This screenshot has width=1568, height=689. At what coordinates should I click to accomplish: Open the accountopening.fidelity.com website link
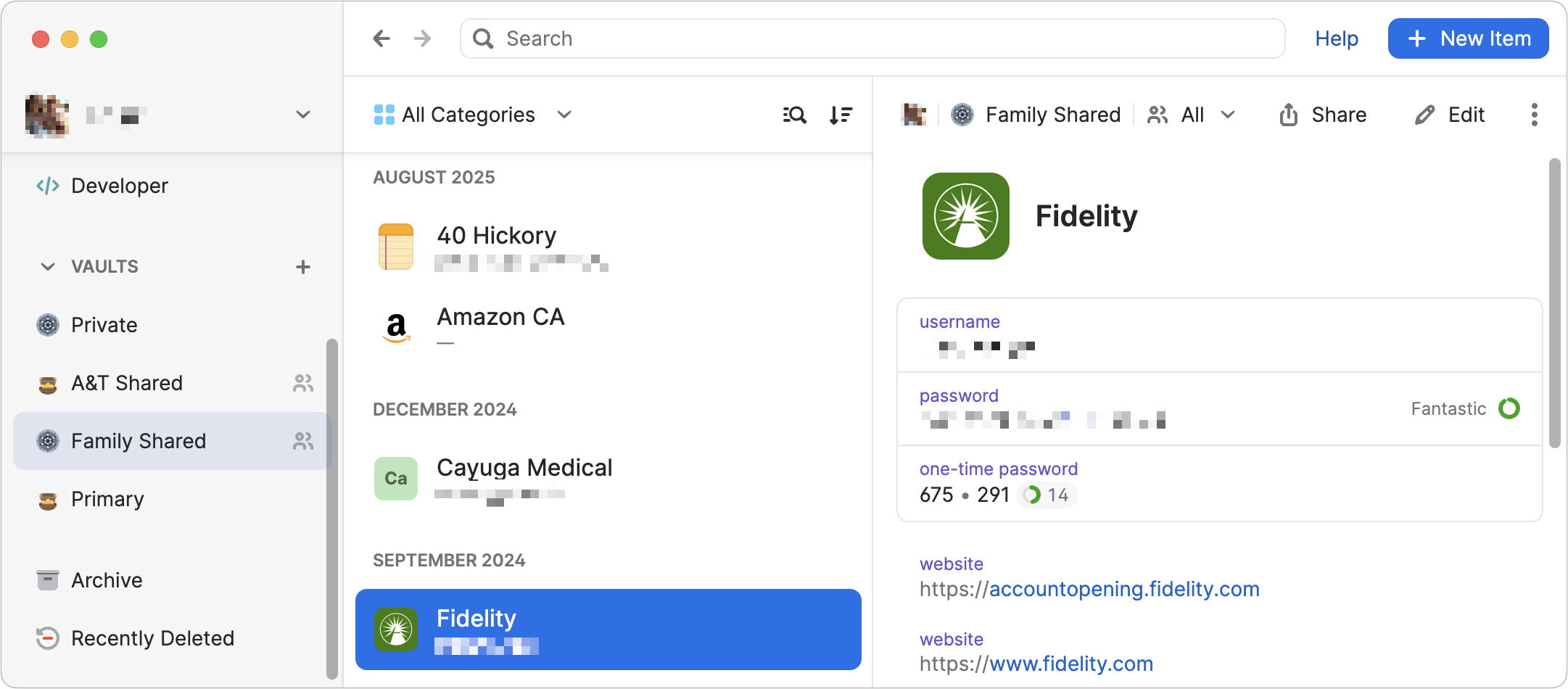(x=1123, y=589)
